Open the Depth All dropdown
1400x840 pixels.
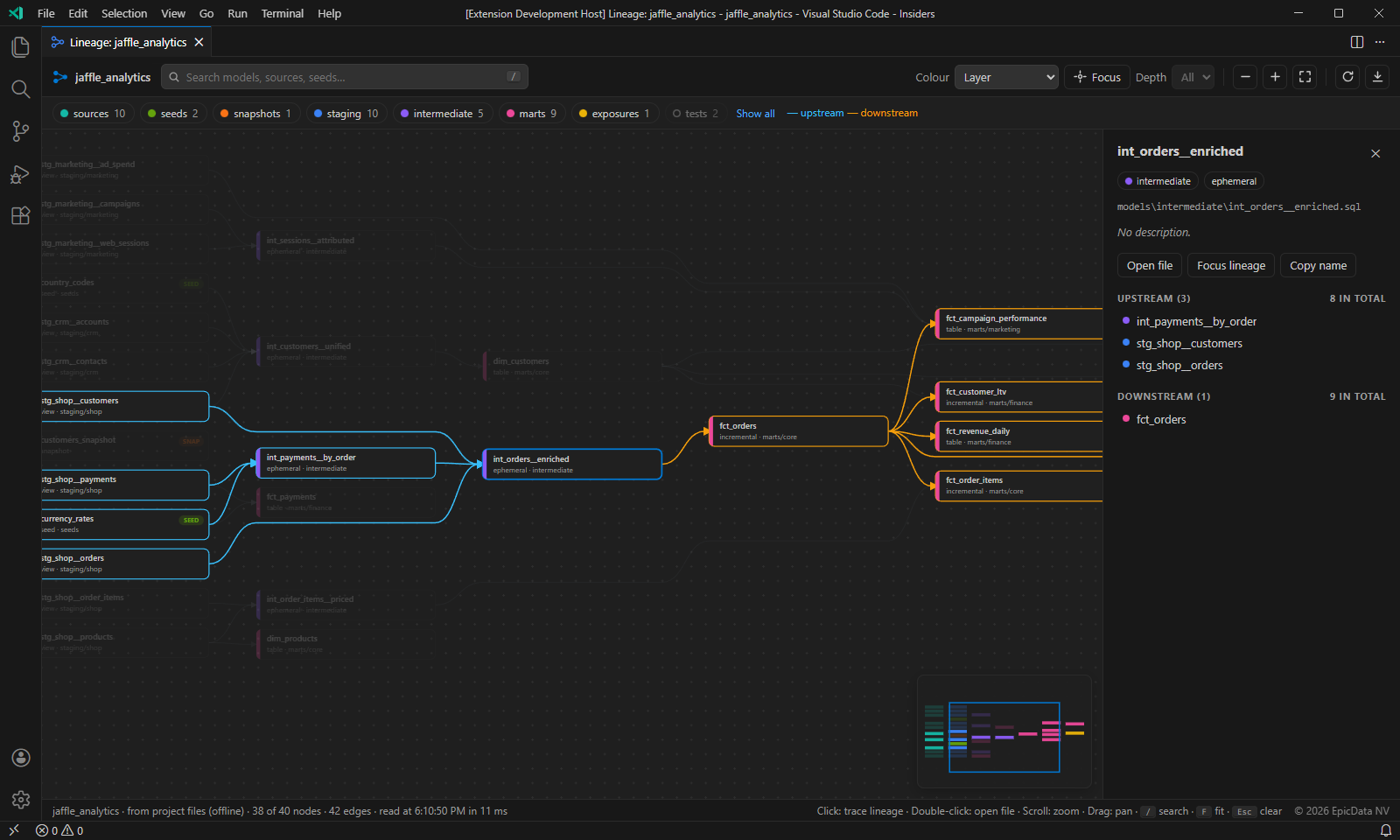[1194, 77]
